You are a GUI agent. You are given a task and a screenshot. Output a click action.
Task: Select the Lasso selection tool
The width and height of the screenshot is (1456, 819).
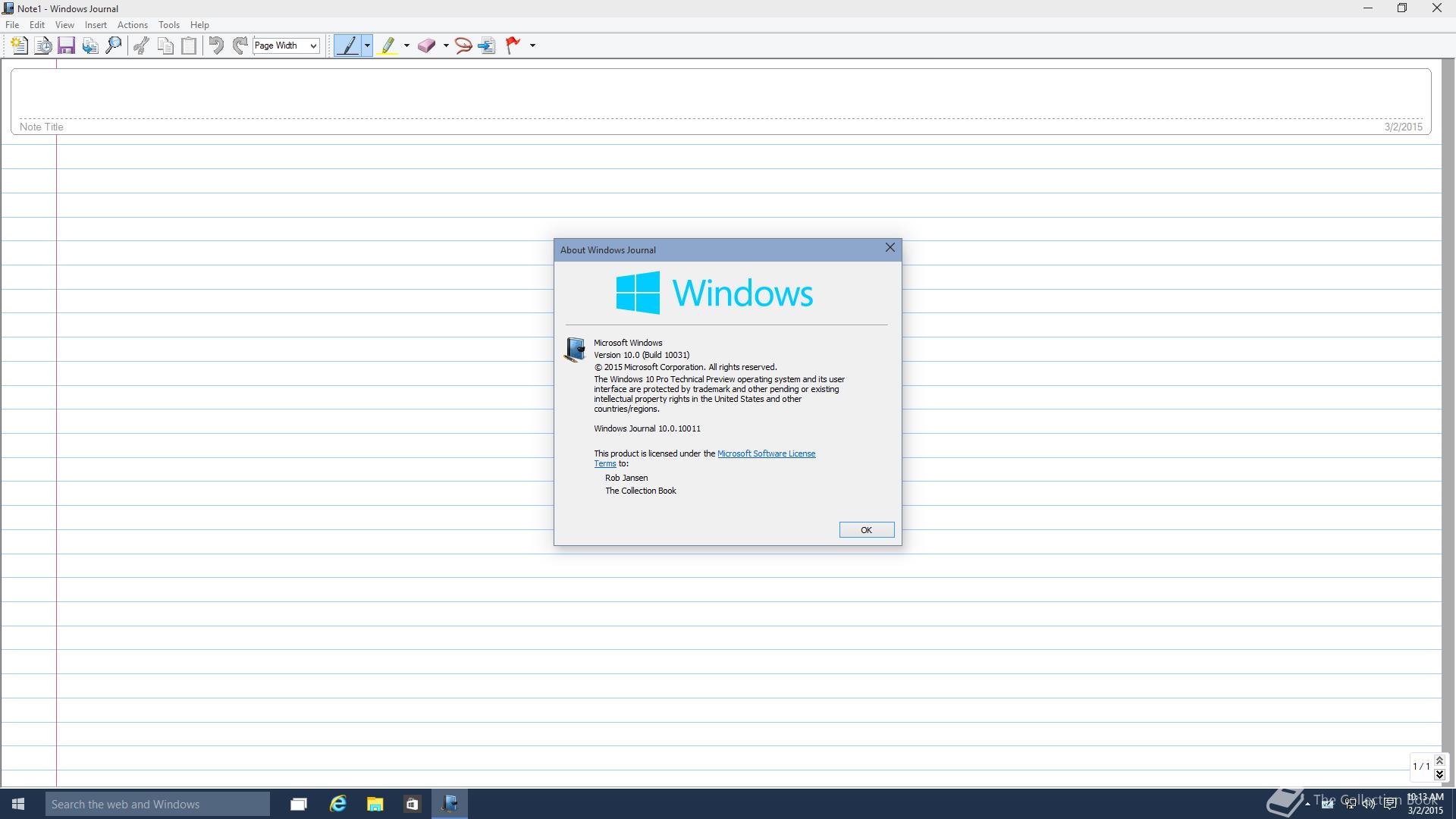coord(463,45)
